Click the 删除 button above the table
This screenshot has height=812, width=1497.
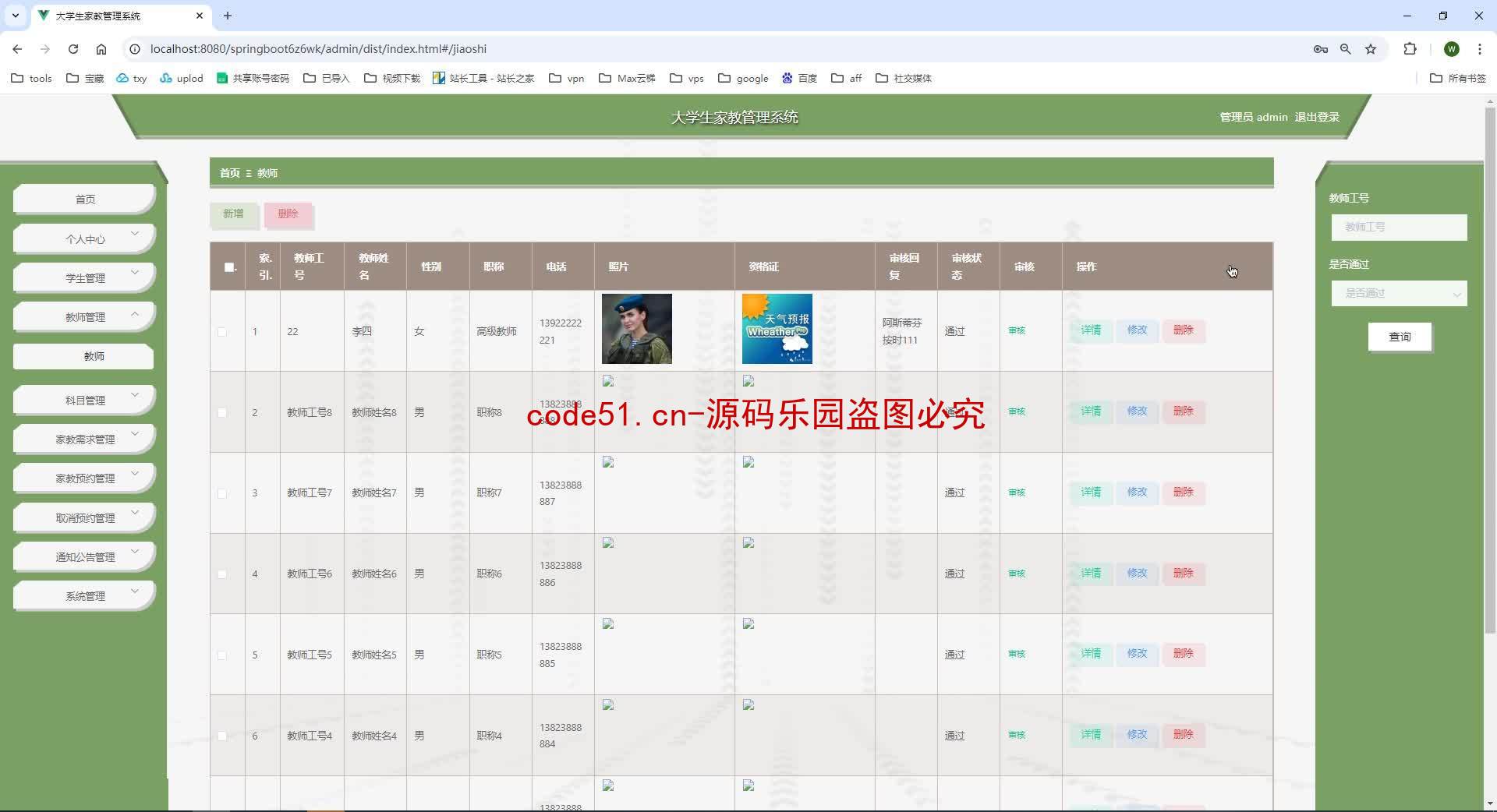click(288, 214)
